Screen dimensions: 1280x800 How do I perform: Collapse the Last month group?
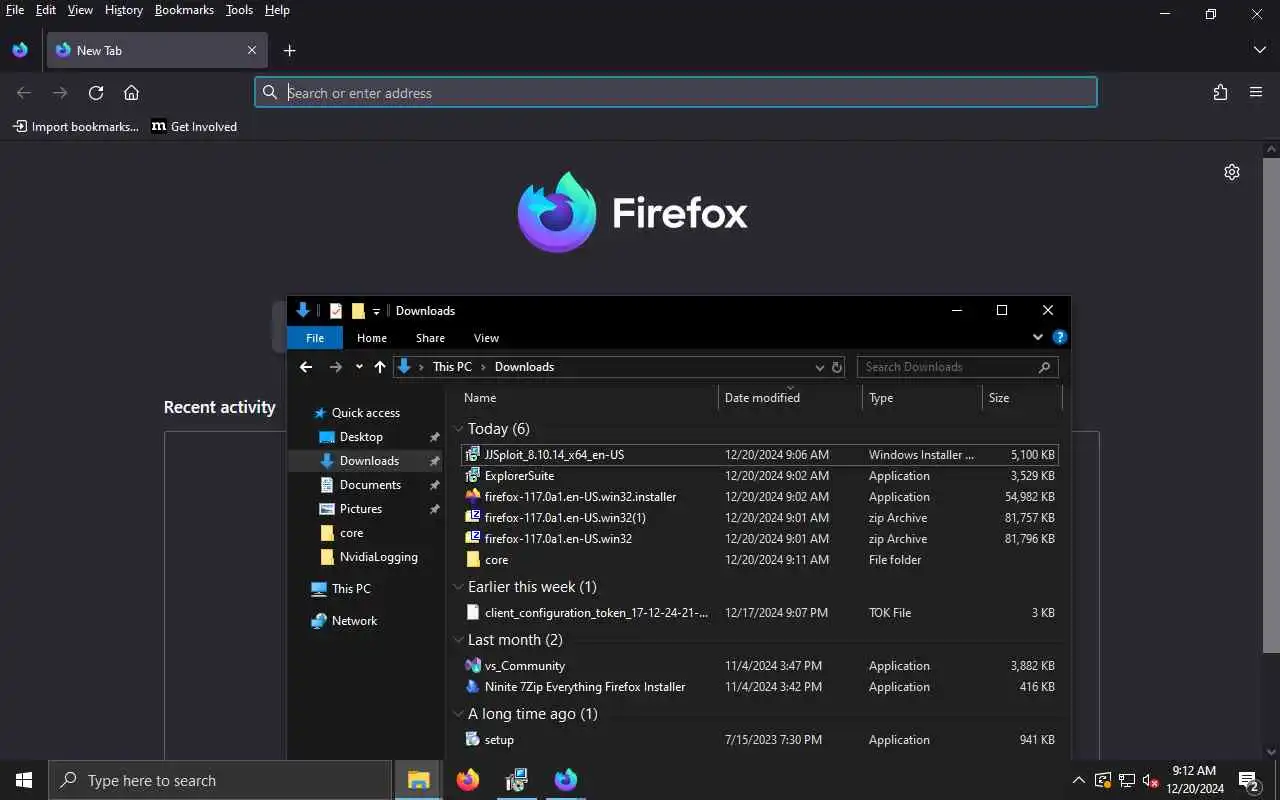click(459, 640)
